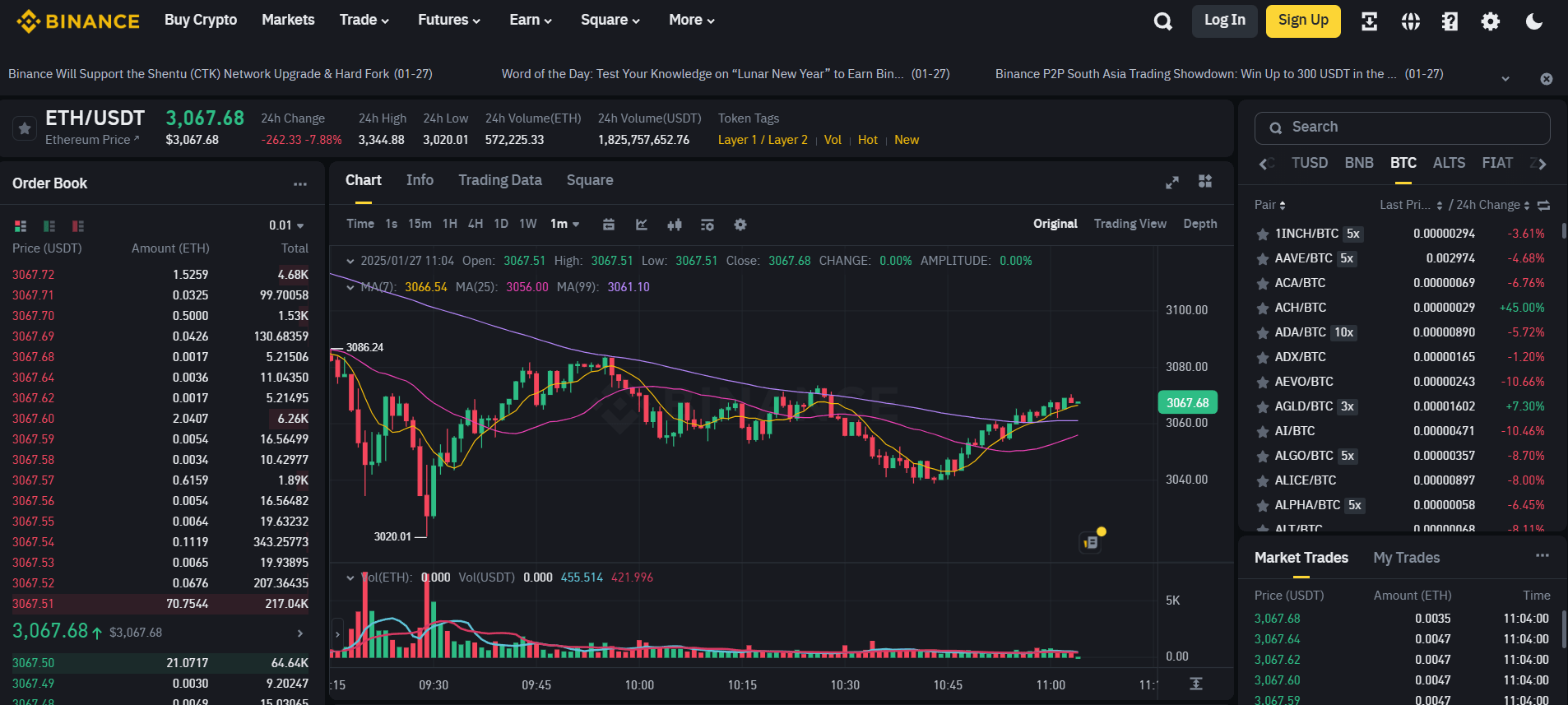Open the Futures dropdown menu
Screen dimensions: 1568x705
449,20
